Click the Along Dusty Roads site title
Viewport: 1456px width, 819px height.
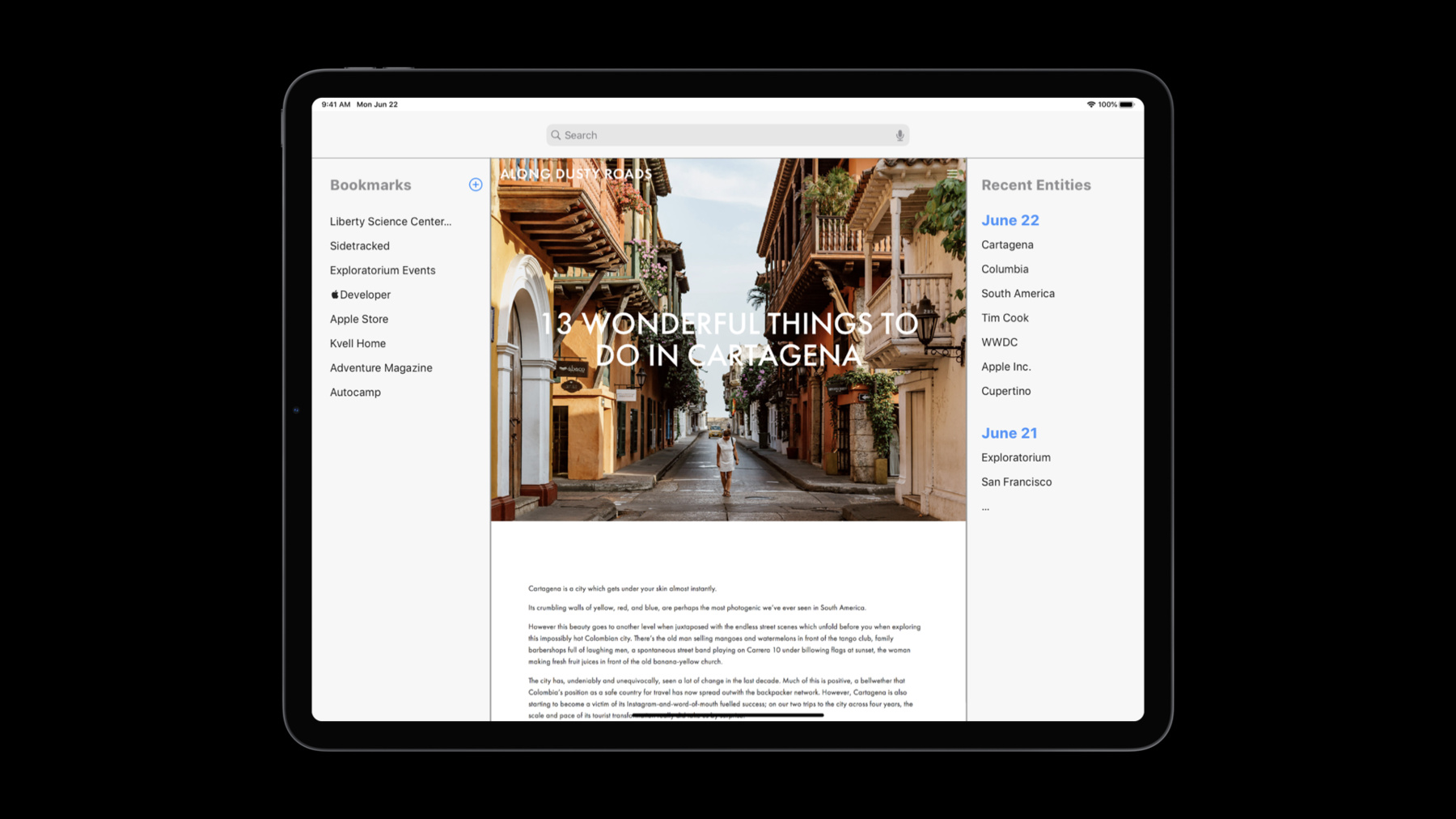point(576,173)
